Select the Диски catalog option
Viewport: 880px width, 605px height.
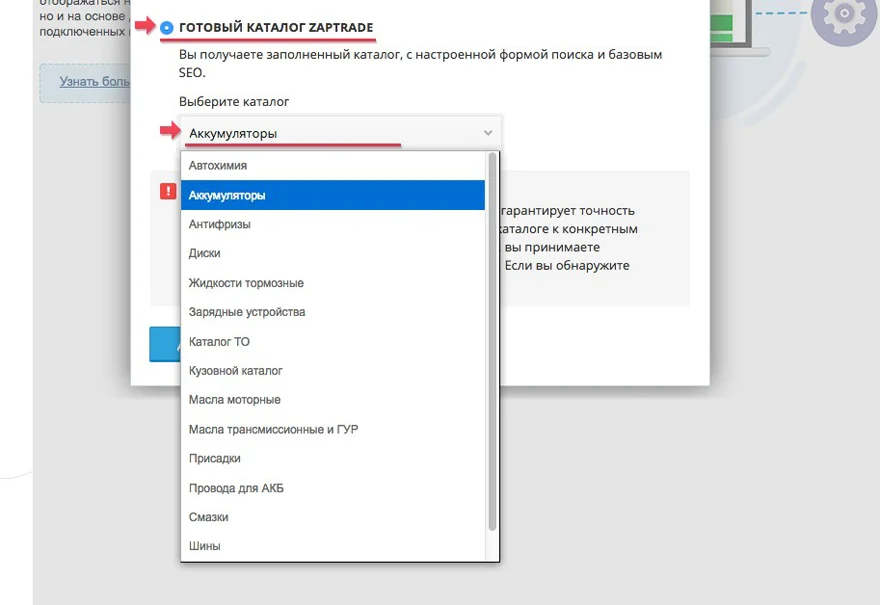tap(204, 253)
